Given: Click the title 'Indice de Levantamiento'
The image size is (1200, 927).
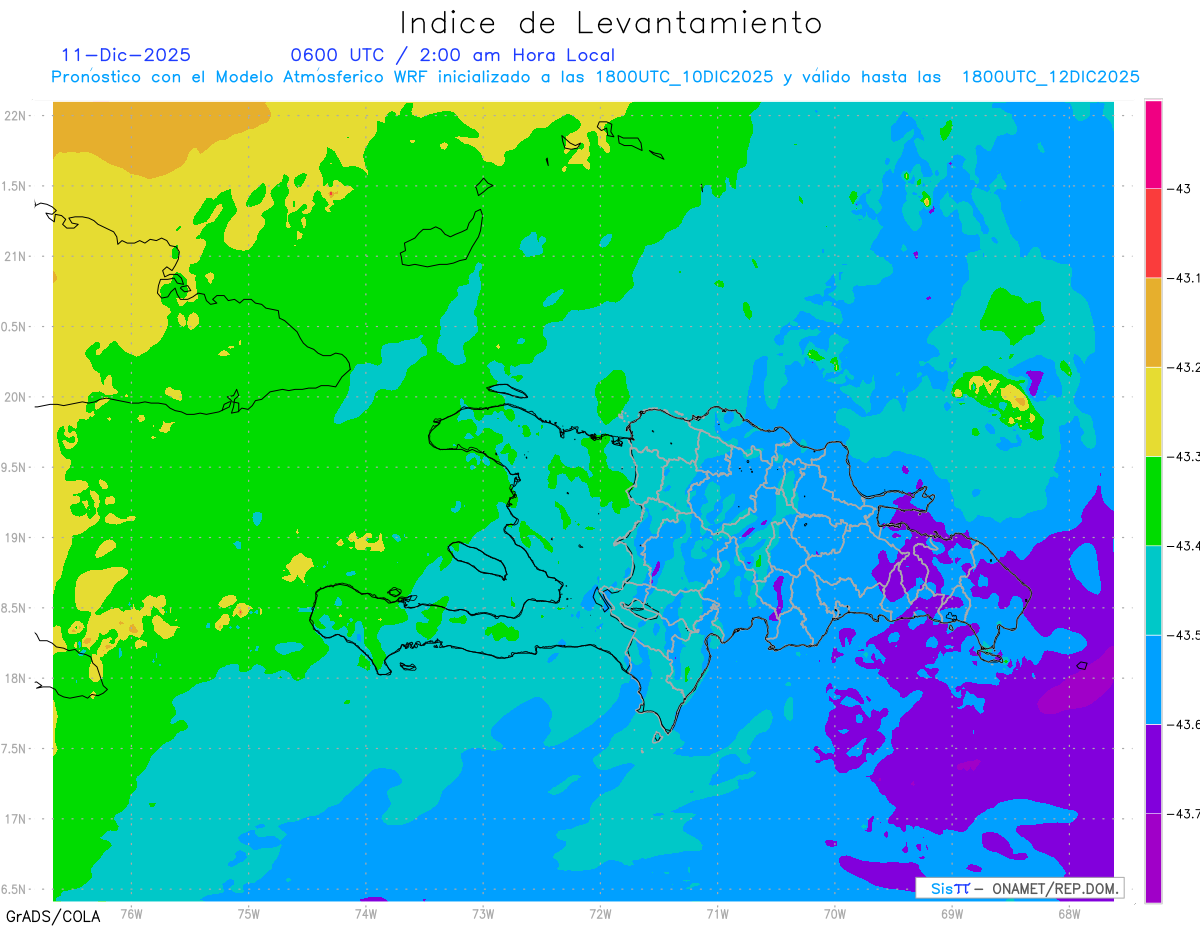Looking at the screenshot, I should [x=611, y=23].
